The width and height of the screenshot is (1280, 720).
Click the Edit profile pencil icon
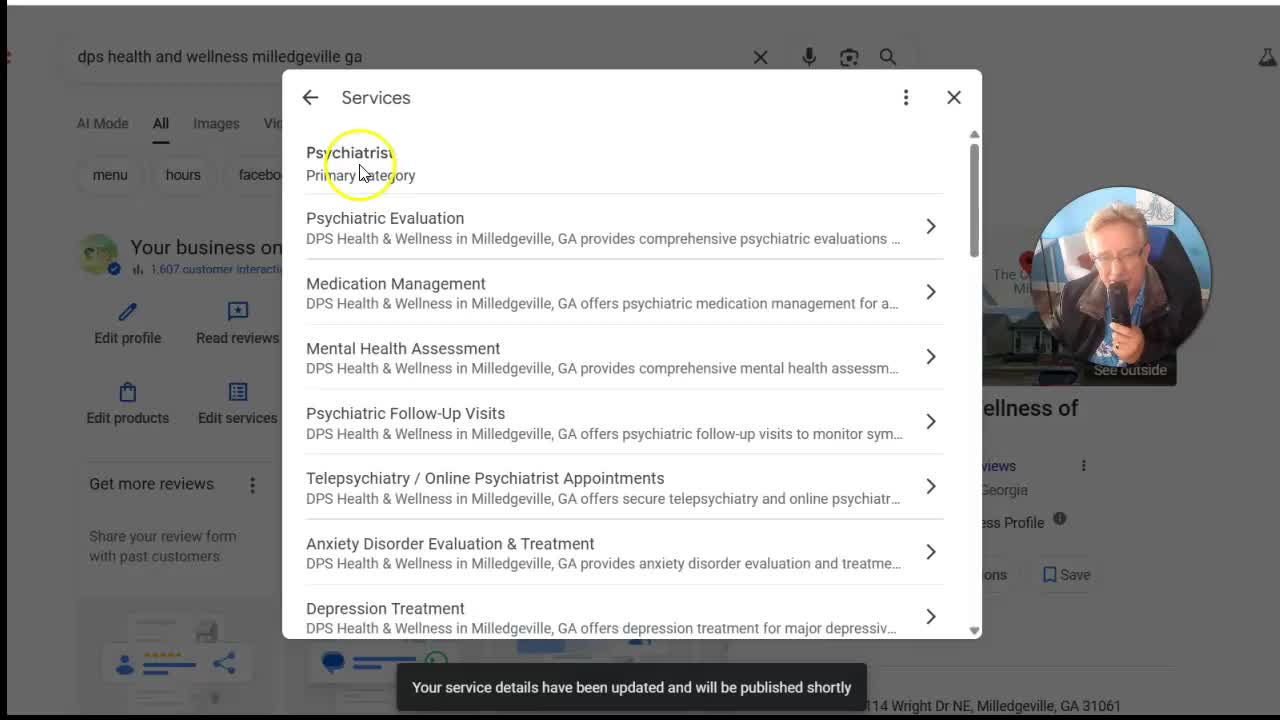click(x=127, y=313)
